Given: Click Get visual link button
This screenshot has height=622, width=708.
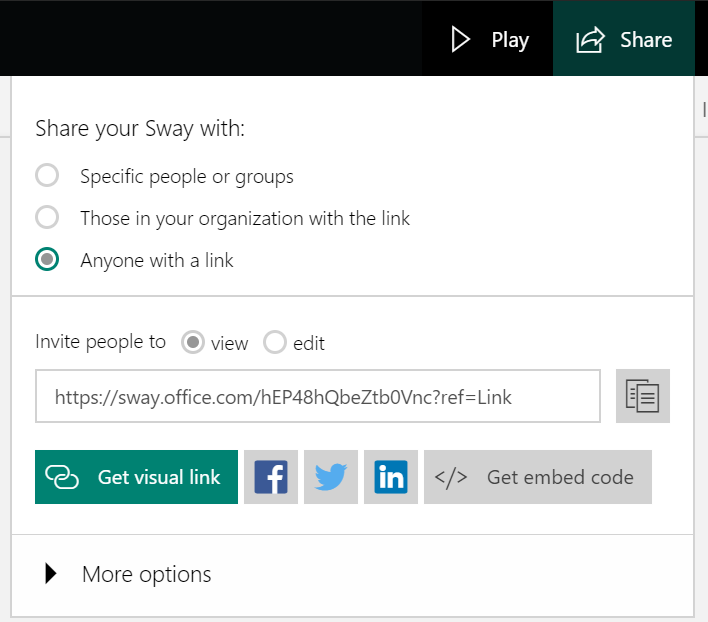Looking at the screenshot, I should click(136, 477).
